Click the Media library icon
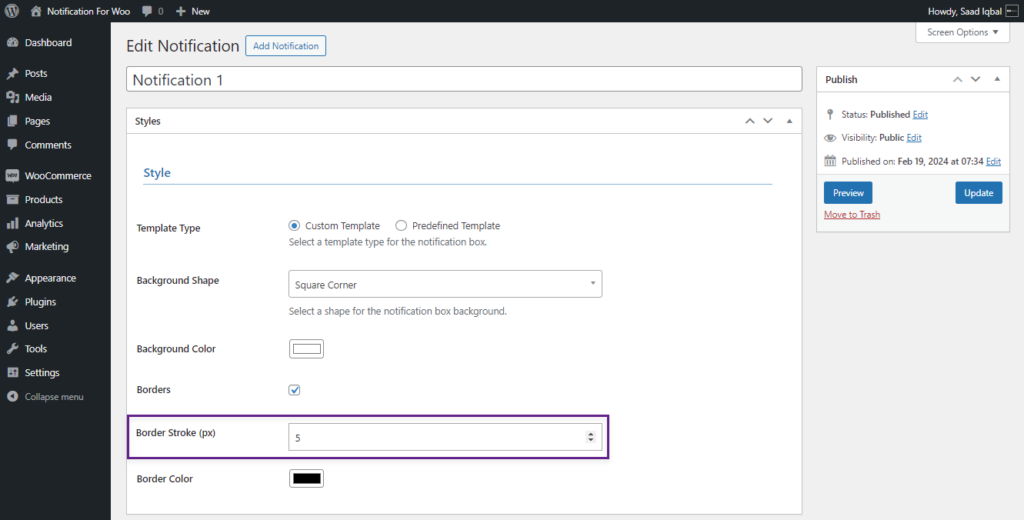 (12, 97)
